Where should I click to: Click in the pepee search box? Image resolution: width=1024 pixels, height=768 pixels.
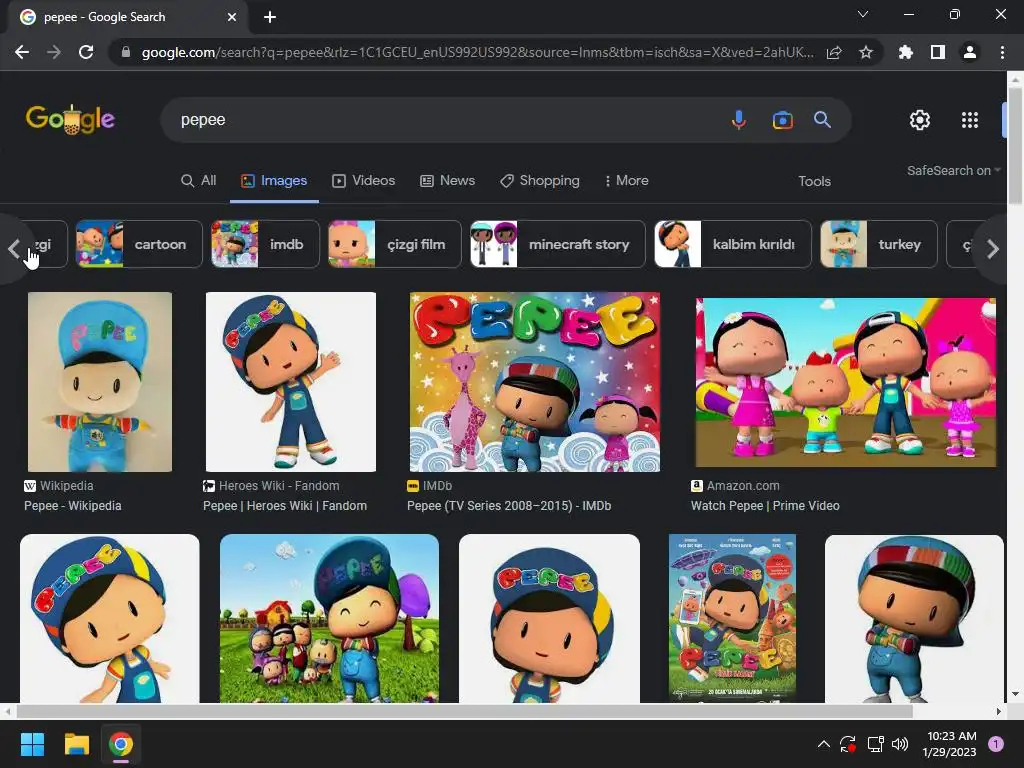coord(444,120)
